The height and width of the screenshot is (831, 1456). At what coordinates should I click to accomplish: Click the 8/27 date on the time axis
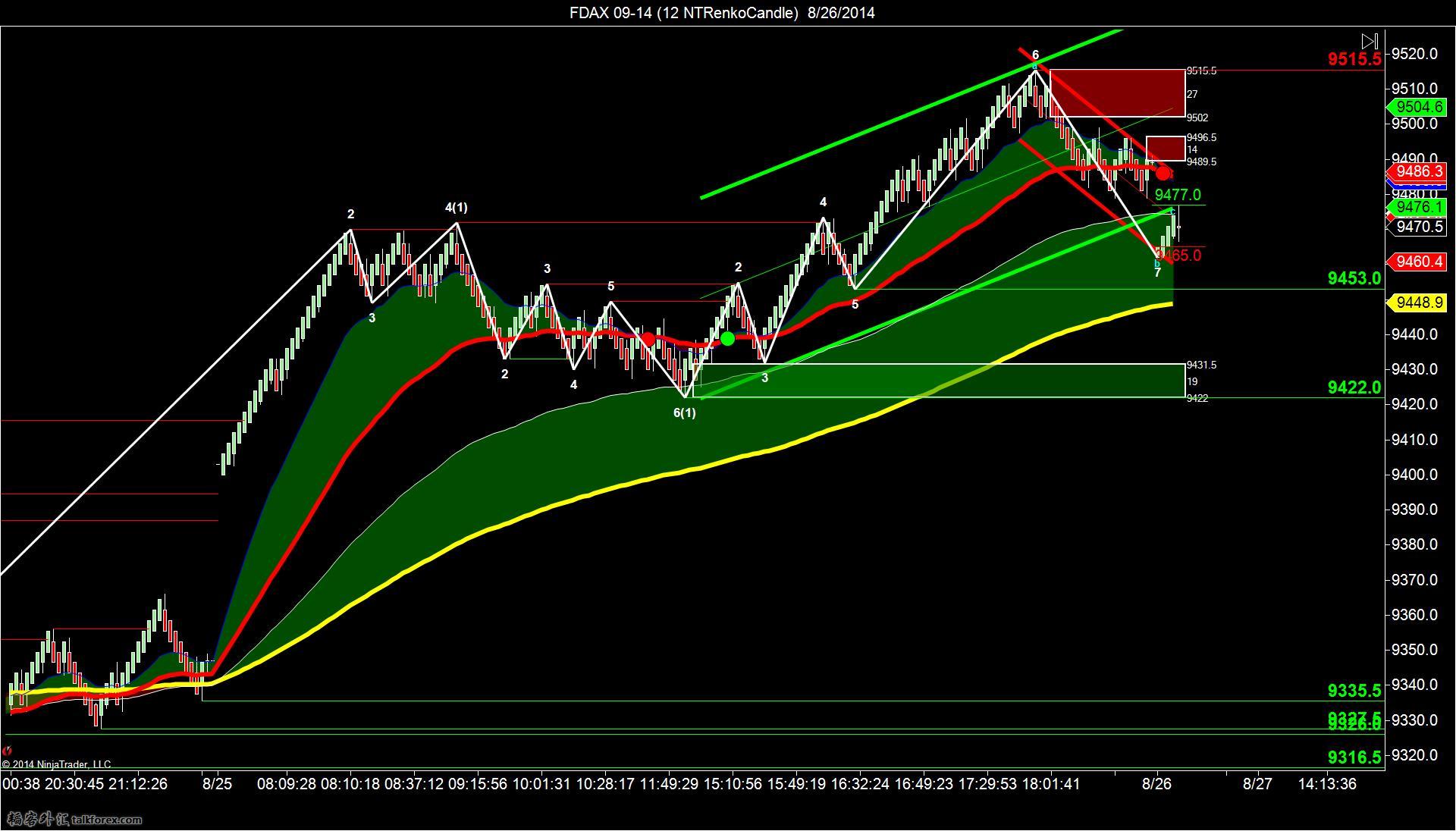tap(1257, 784)
